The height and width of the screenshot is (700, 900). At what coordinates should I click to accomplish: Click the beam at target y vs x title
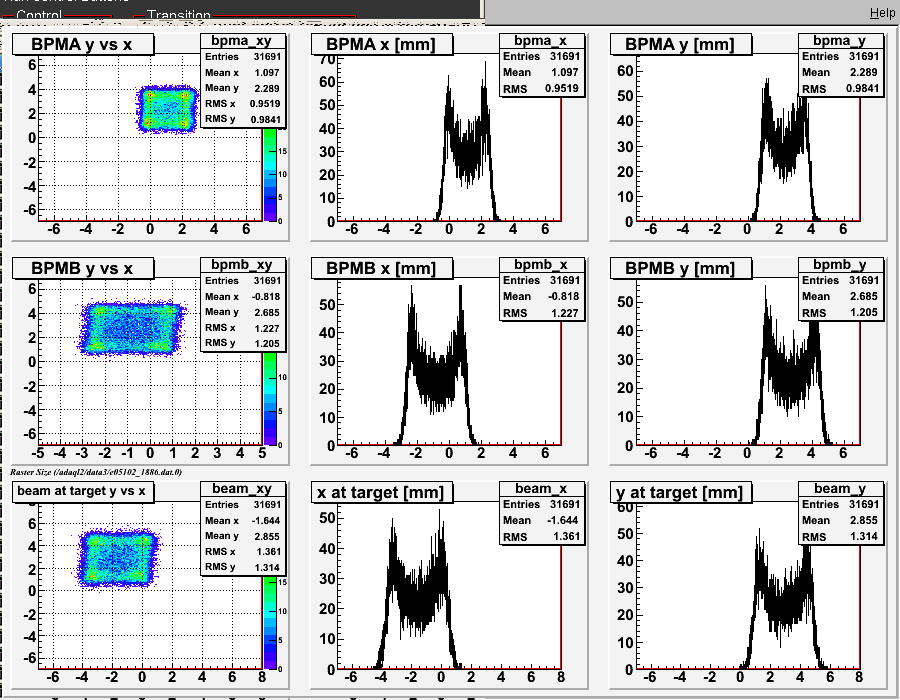(83, 492)
